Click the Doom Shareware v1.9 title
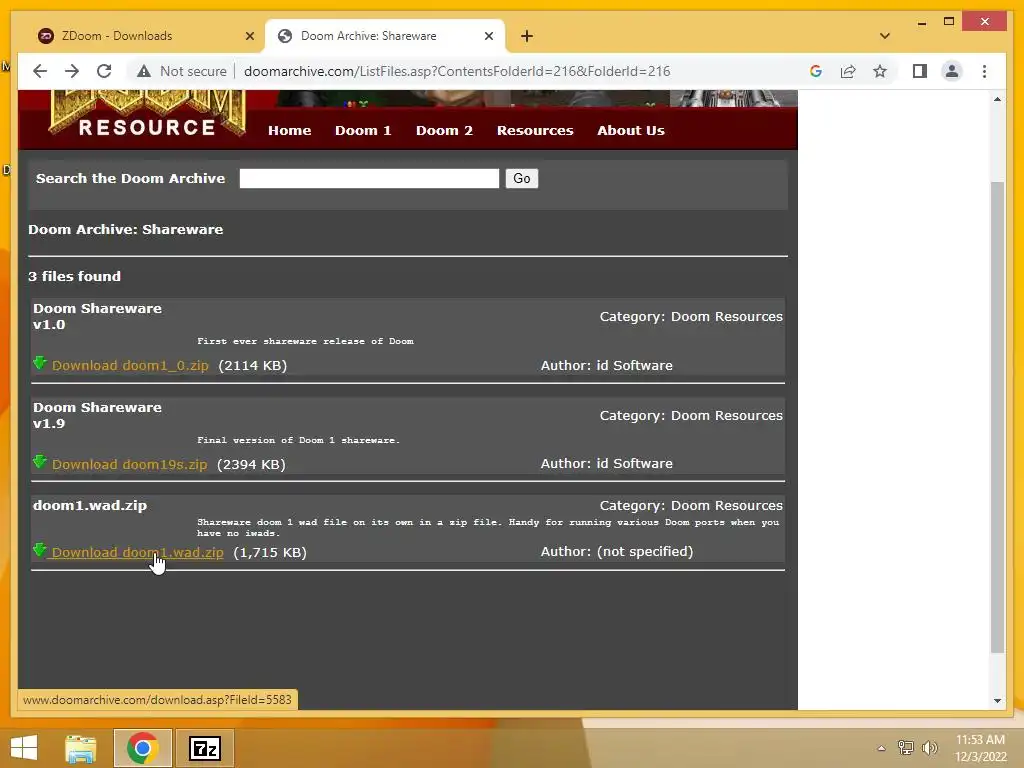 pyautogui.click(x=97, y=415)
